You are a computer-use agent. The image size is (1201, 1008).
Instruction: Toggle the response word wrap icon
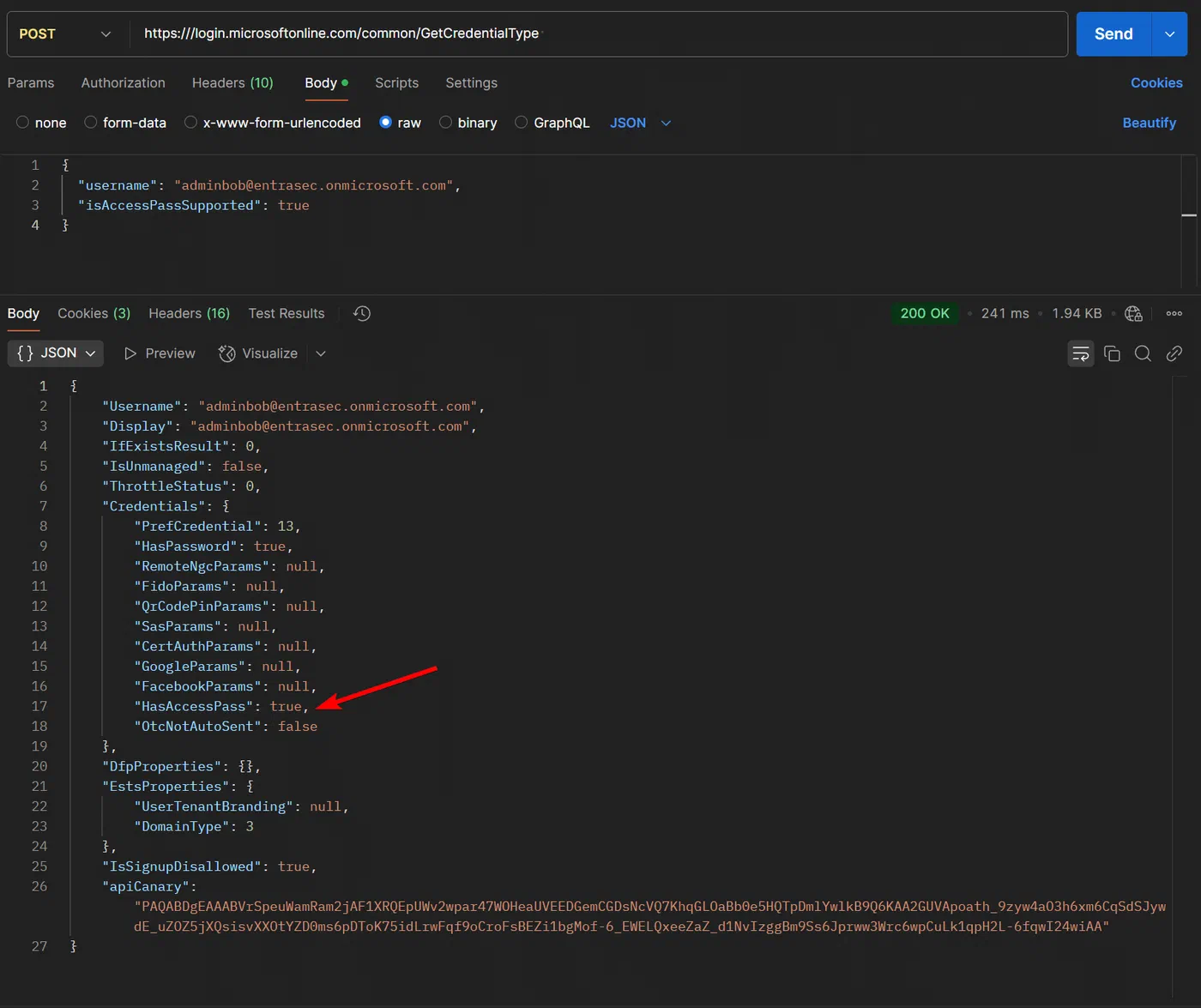[1081, 353]
